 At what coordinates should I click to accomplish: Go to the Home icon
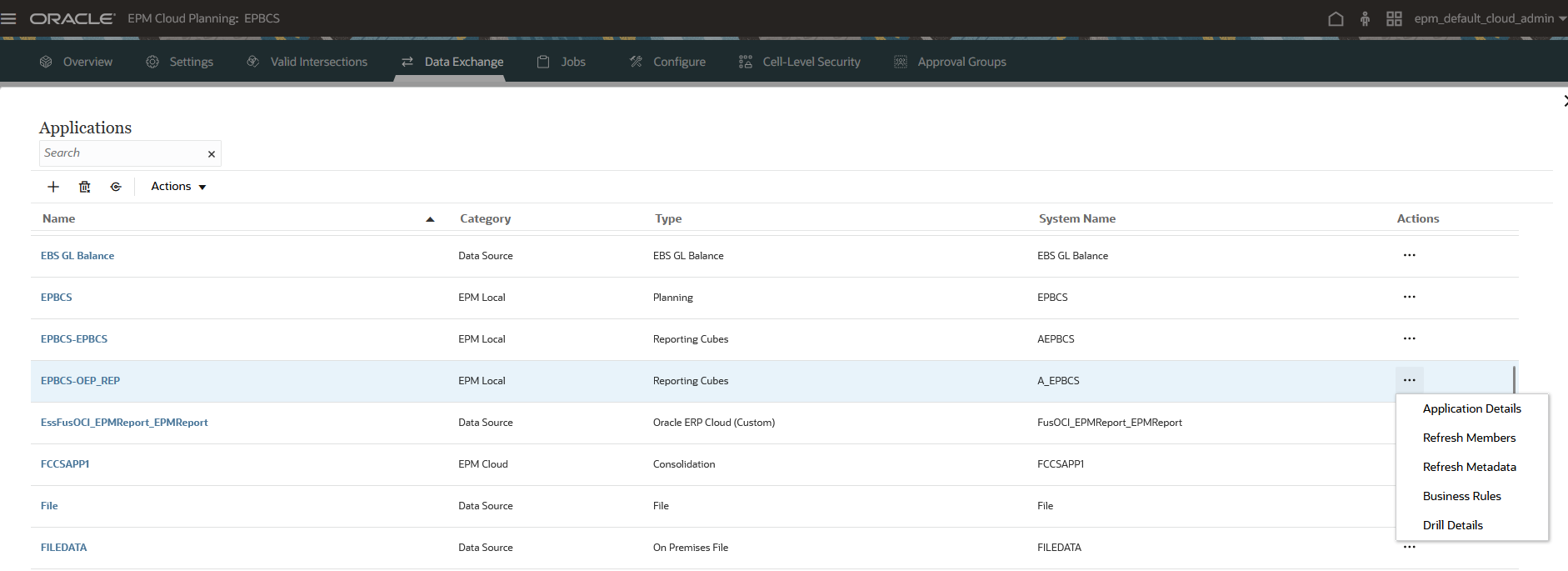pos(1336,18)
